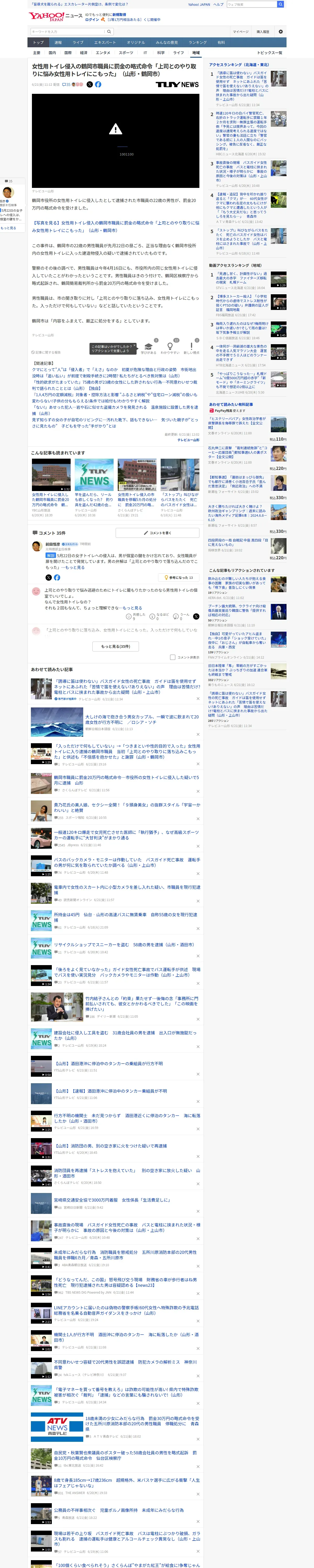Dismiss the 一般道120キロ爆走 recommended article
This screenshot has height=1568, width=314.
[198, 846]
